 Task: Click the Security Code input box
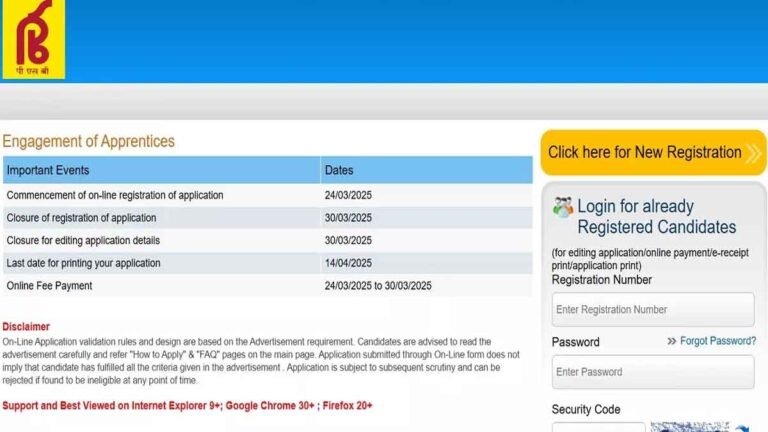(598, 427)
